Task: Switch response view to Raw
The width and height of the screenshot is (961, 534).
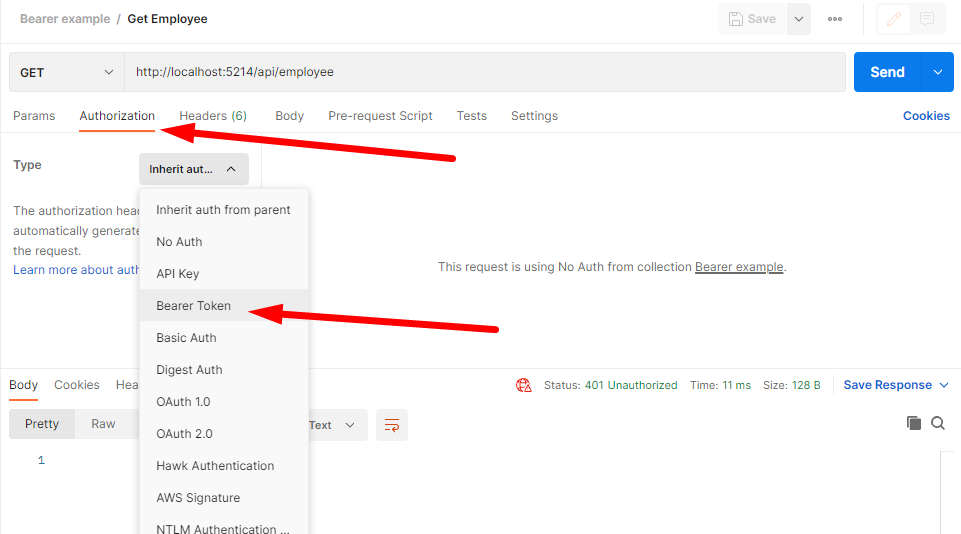Action: [103, 424]
